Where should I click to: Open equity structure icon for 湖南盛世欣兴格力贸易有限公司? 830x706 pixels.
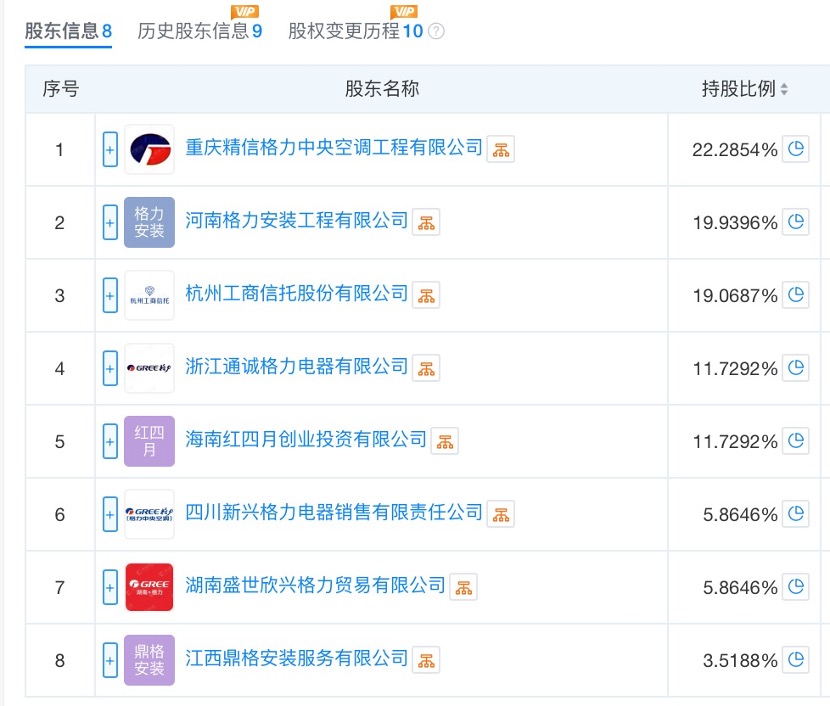point(464,588)
